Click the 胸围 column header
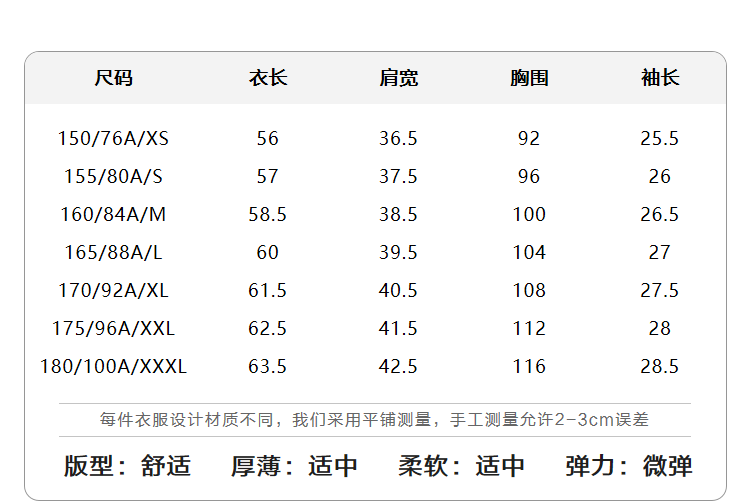750x501 pixels. (x=529, y=78)
